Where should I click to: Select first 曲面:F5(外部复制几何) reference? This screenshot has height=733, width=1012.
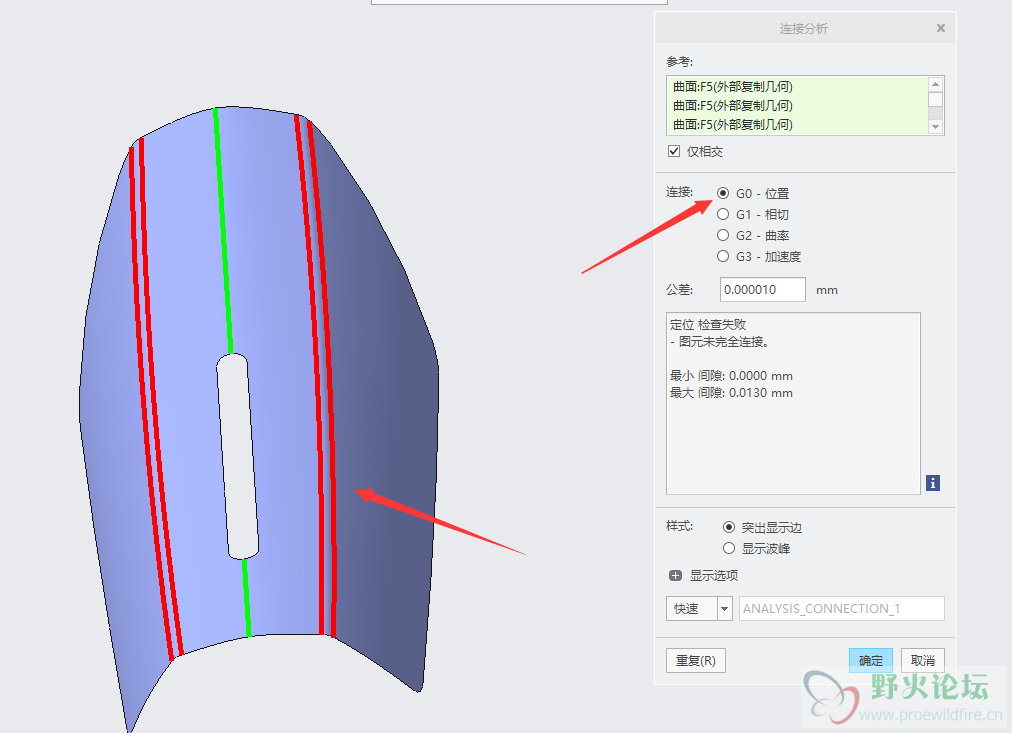(733, 86)
